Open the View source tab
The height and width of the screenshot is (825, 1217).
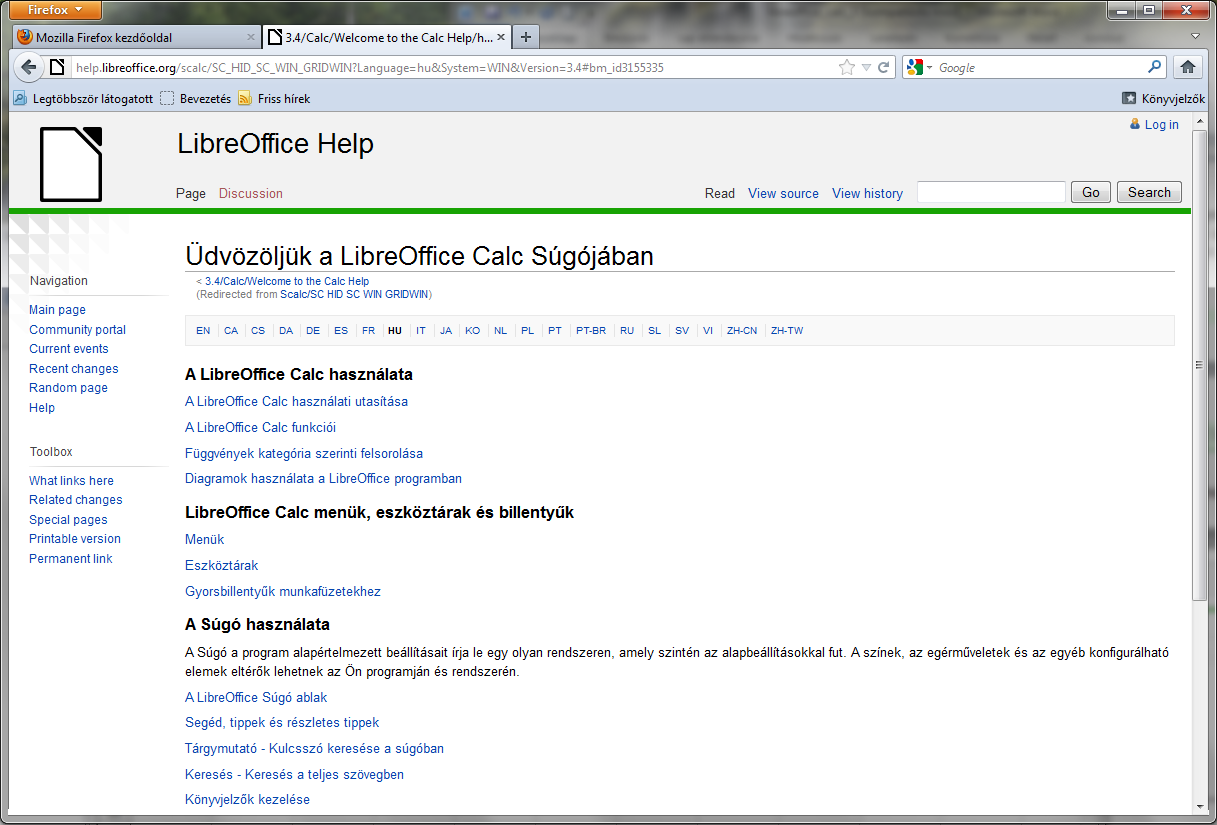pyautogui.click(x=783, y=193)
